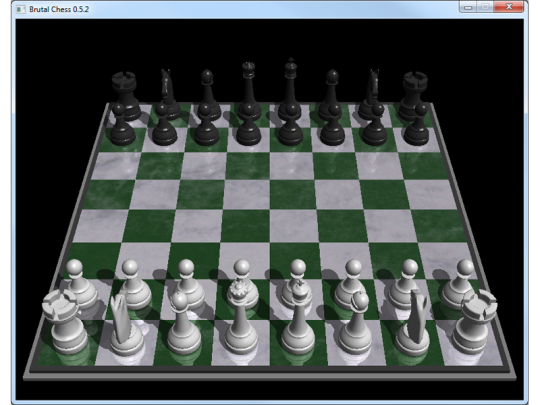Screen dimensions: 540x405
Task: Choose the white knight on g1
Action: coord(413,324)
